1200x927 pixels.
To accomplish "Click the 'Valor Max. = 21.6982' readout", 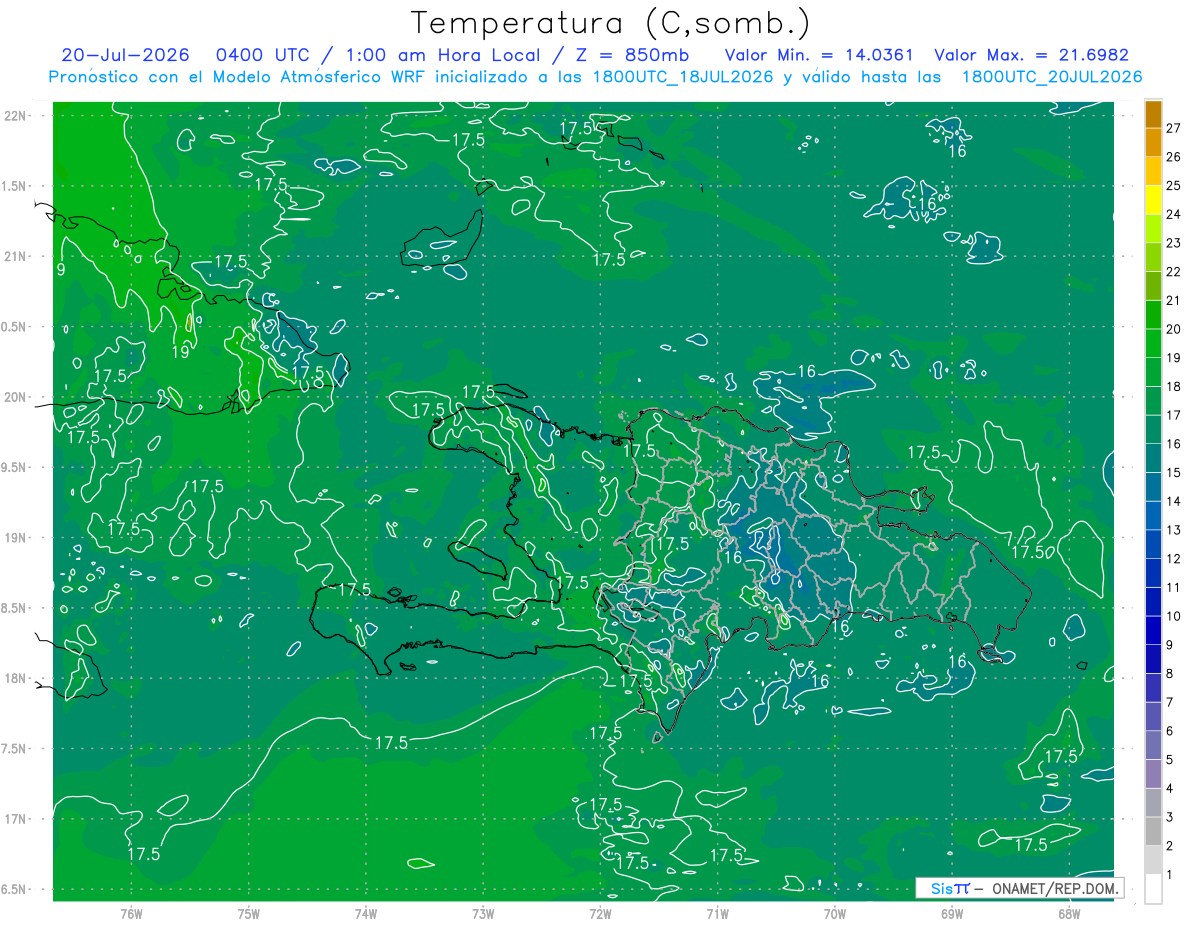I will point(1031,55).
